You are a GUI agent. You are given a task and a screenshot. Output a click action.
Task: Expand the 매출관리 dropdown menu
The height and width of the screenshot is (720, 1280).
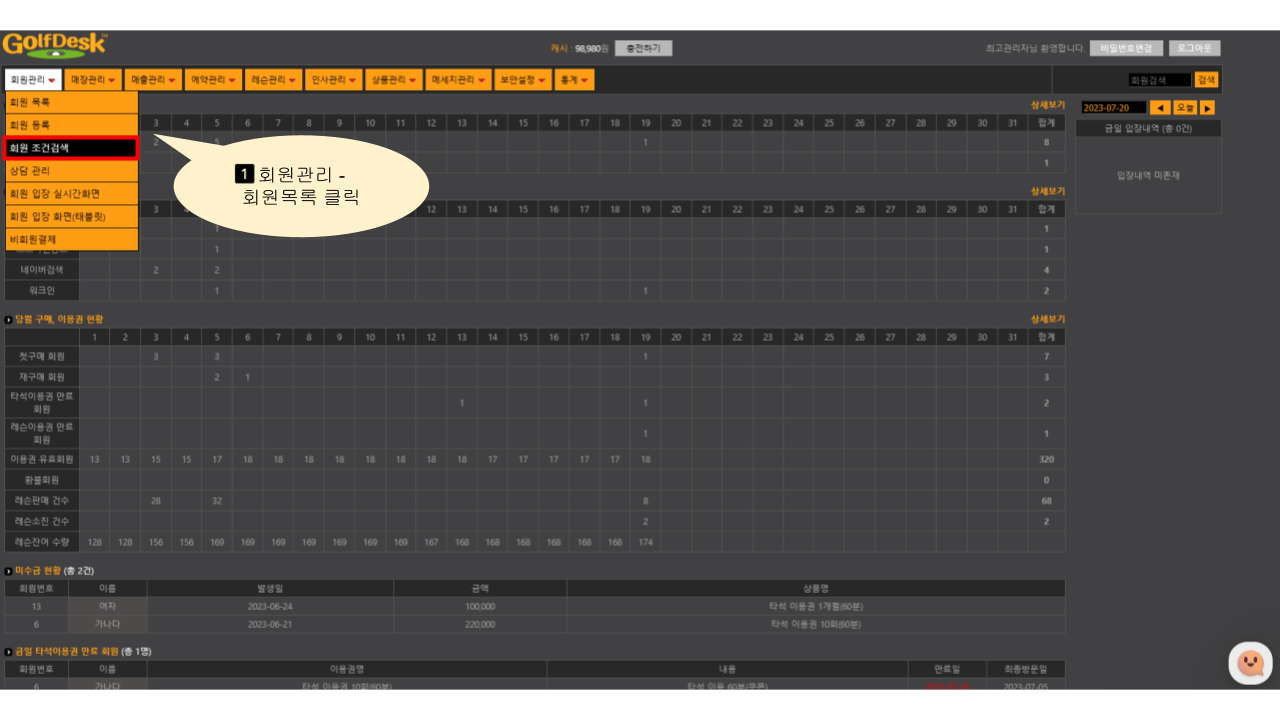[x=153, y=80]
